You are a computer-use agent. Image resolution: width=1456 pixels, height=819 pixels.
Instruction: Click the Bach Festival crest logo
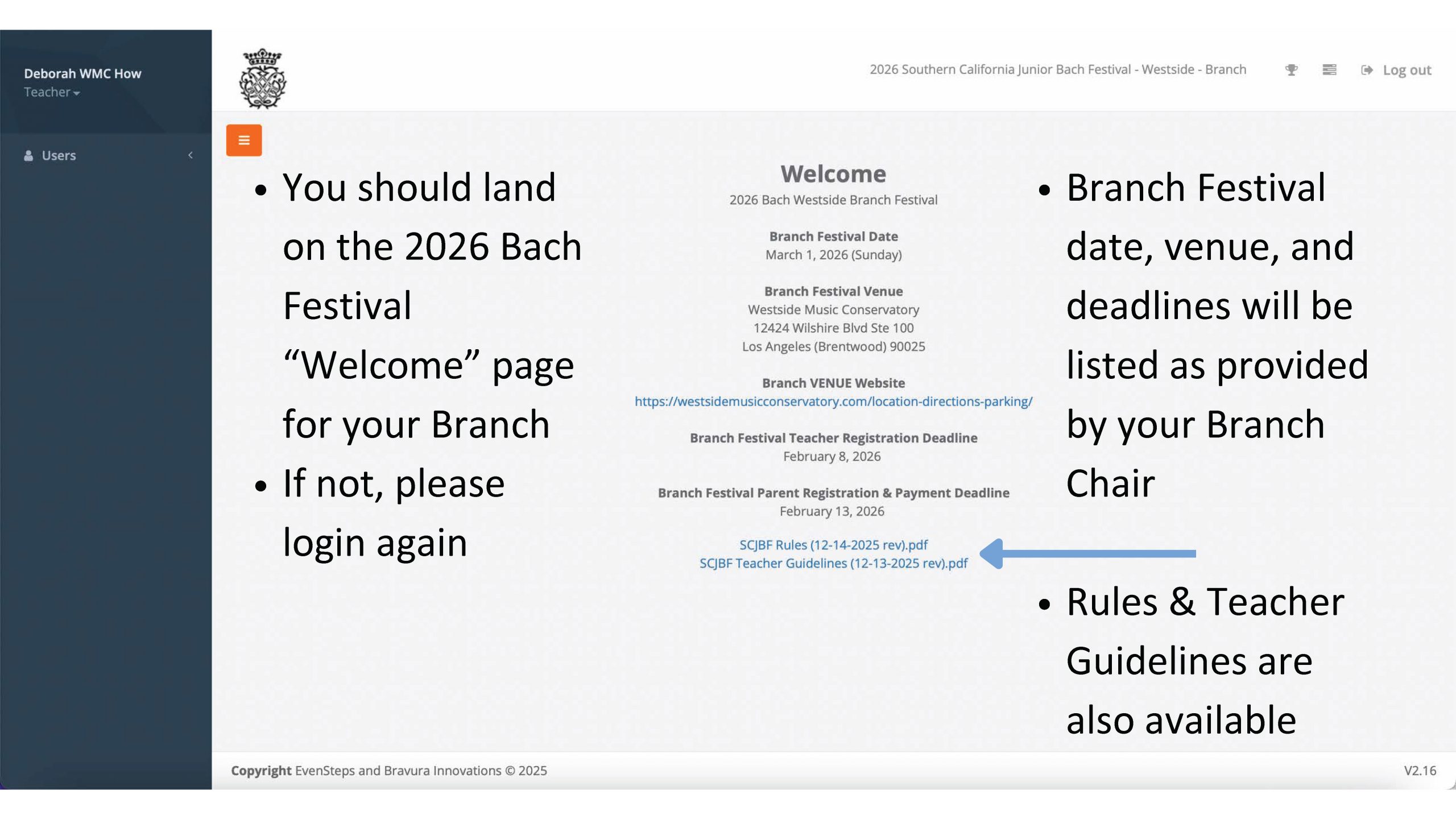click(x=262, y=78)
